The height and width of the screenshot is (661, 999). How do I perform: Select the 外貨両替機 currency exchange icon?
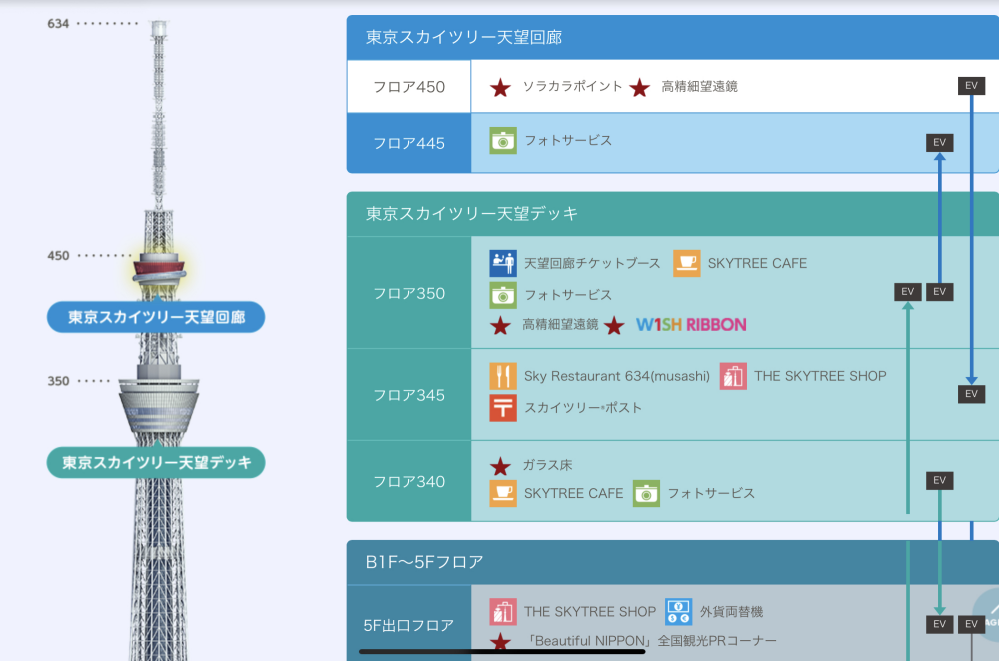pos(679,612)
